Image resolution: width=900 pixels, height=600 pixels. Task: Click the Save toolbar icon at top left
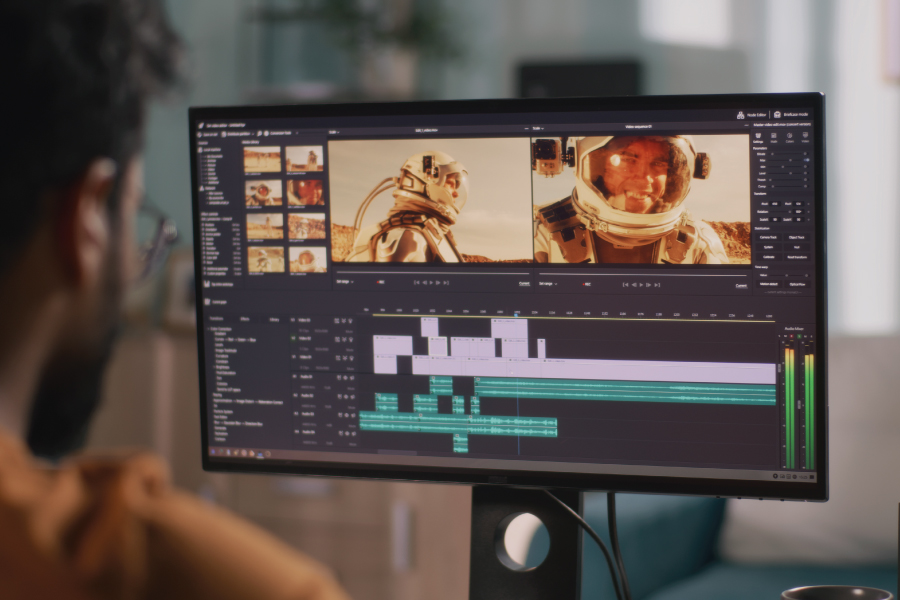[x=199, y=134]
